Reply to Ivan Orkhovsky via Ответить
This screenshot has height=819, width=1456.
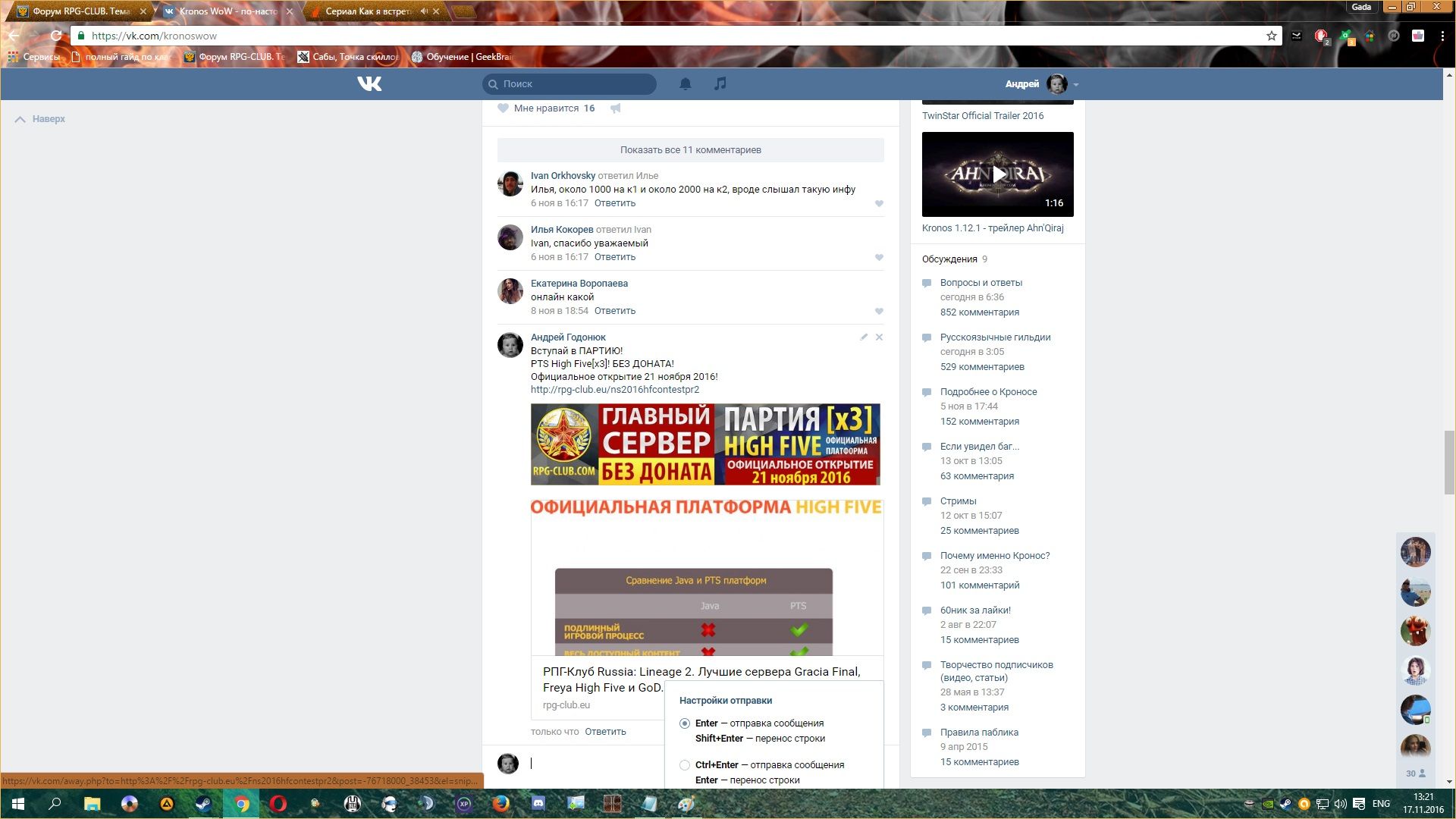pyautogui.click(x=615, y=203)
